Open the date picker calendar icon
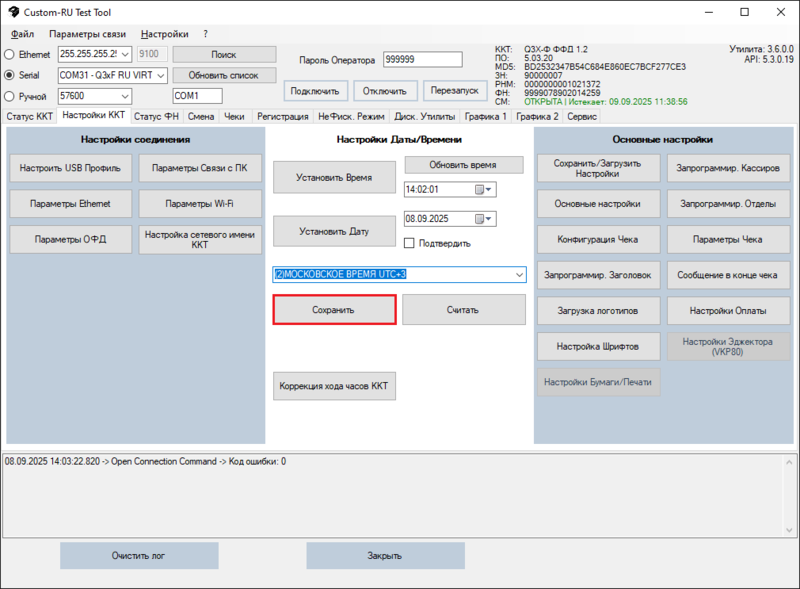 pos(480,219)
